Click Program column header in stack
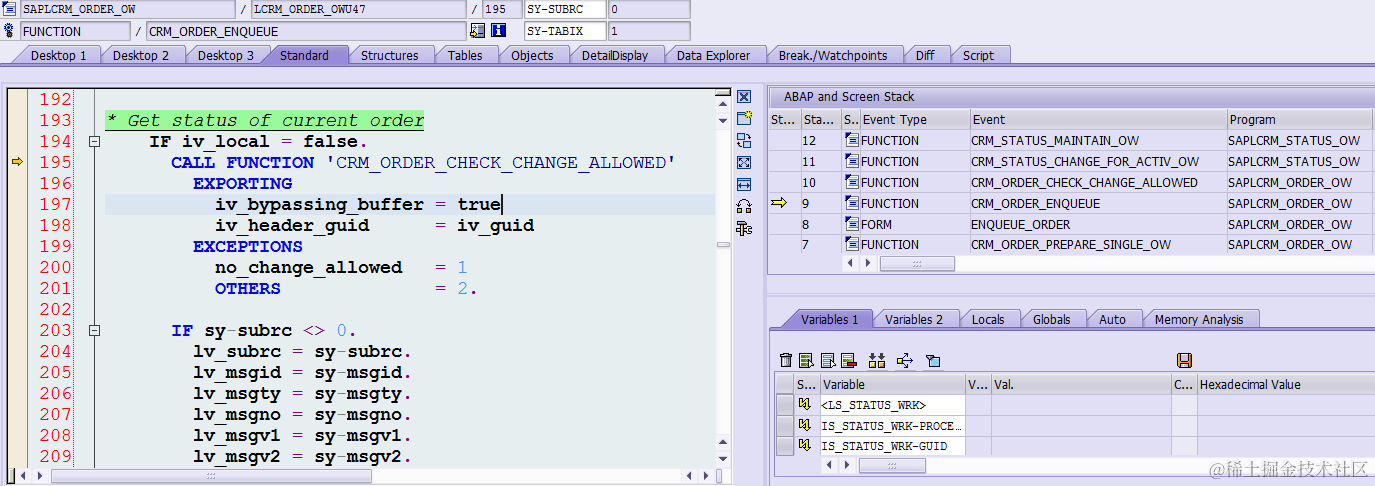This screenshot has height=486, width=1375. point(1299,120)
